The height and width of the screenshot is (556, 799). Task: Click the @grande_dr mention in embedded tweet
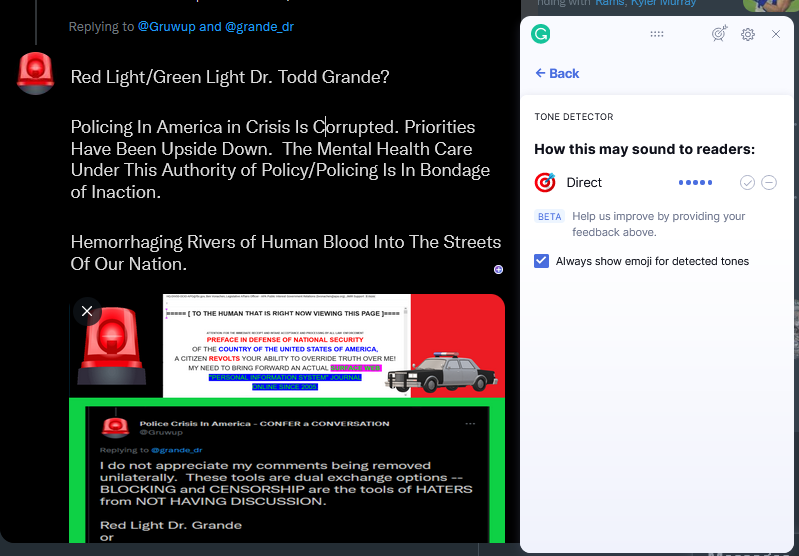click(177, 450)
